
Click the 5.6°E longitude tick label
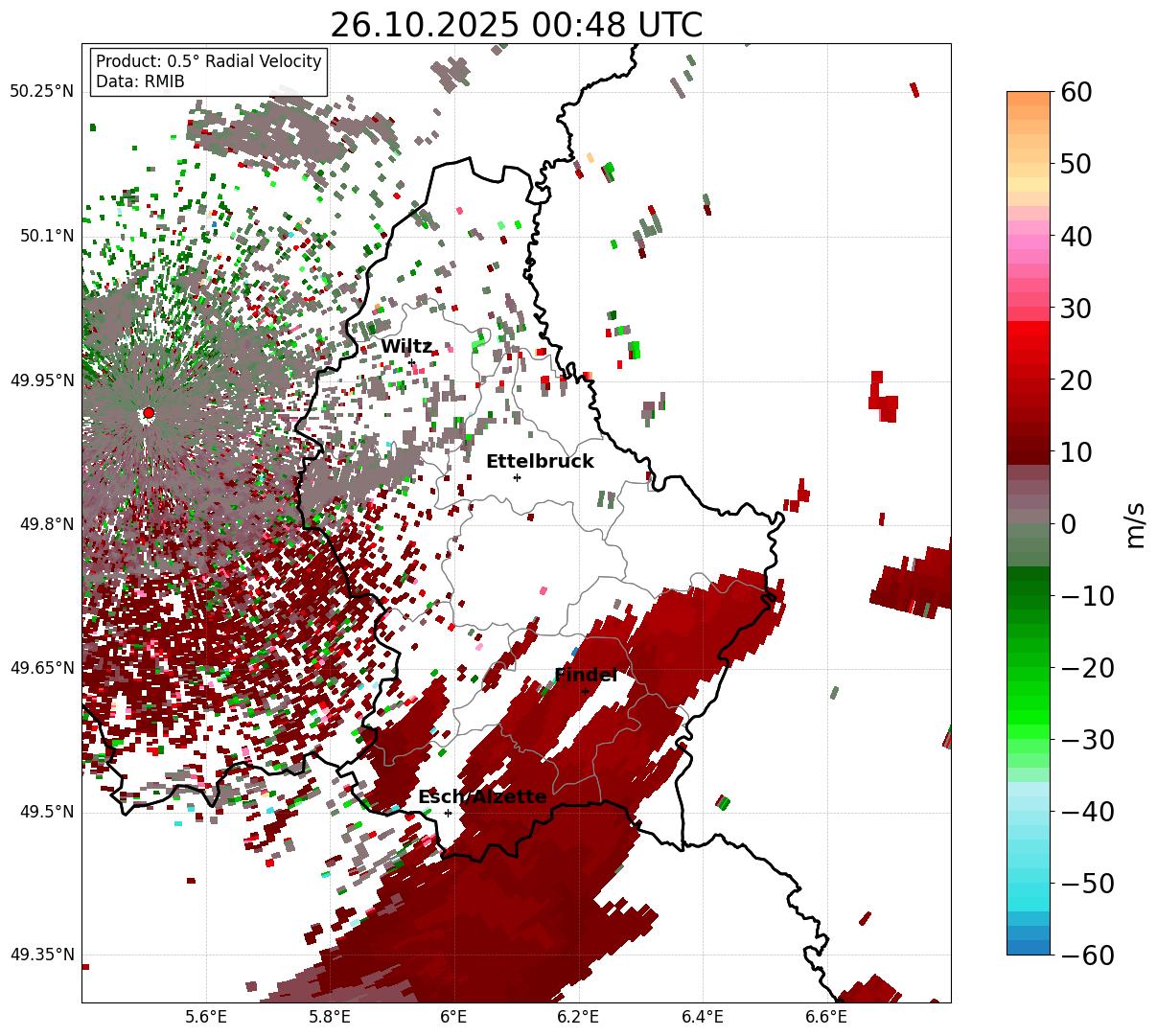point(206,1017)
